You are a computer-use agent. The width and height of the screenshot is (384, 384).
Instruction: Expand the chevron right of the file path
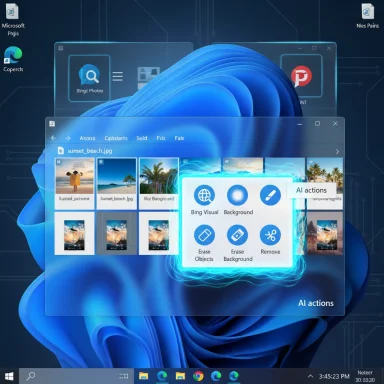click(337, 152)
